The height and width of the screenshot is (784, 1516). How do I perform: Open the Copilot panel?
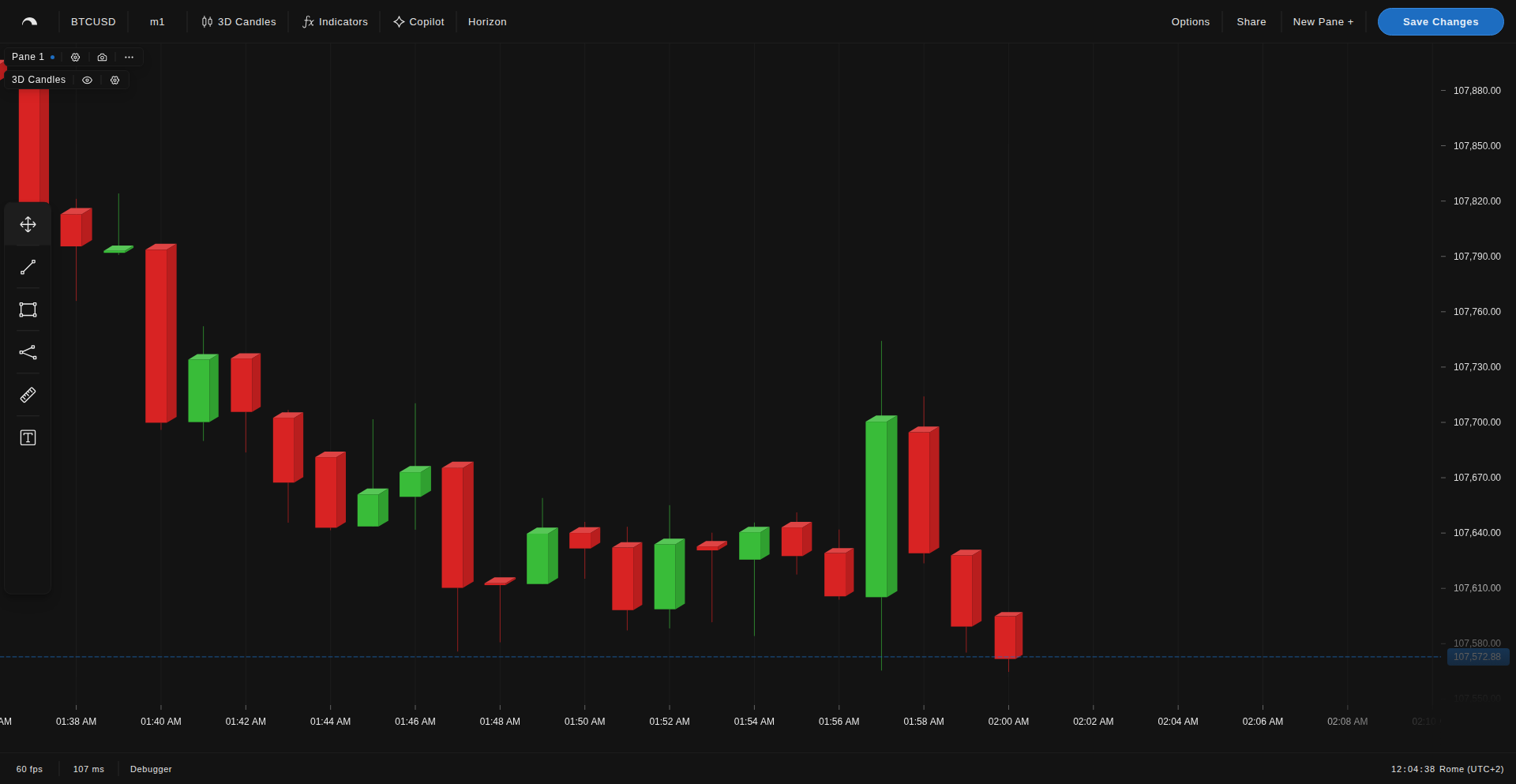click(x=418, y=21)
